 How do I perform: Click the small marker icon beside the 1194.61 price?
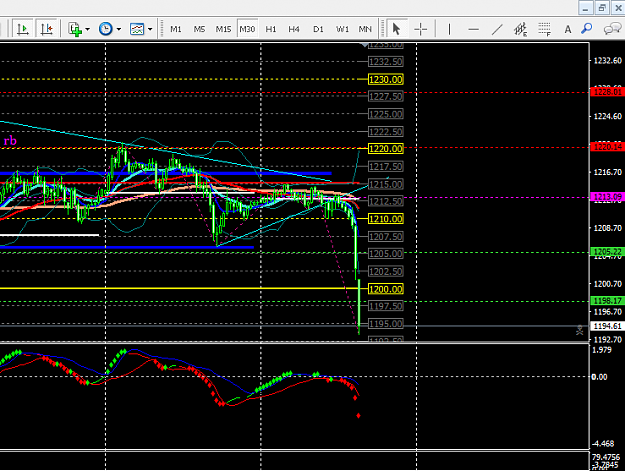click(580, 330)
